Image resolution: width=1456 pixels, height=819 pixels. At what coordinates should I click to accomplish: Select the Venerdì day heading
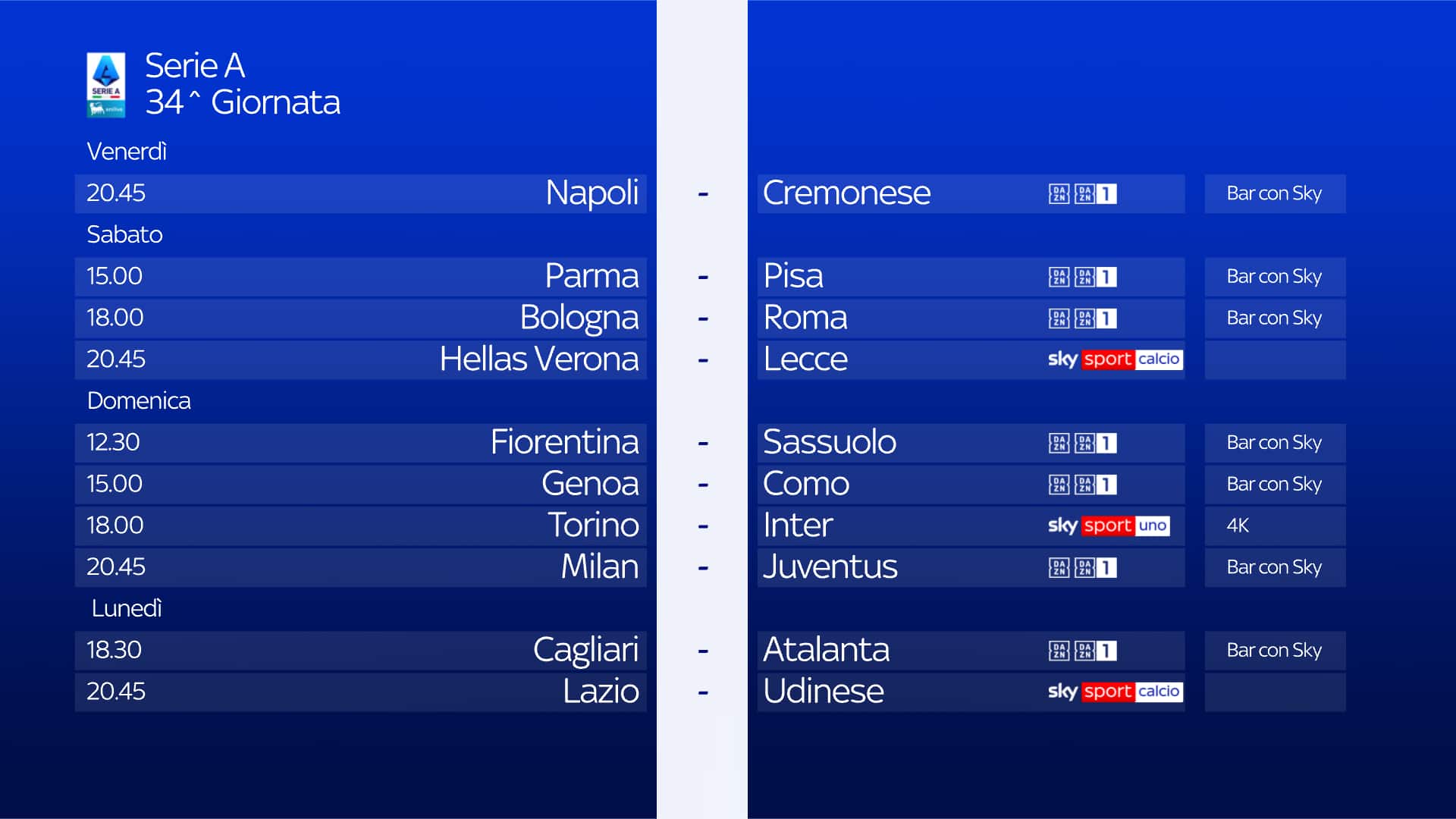click(x=127, y=152)
